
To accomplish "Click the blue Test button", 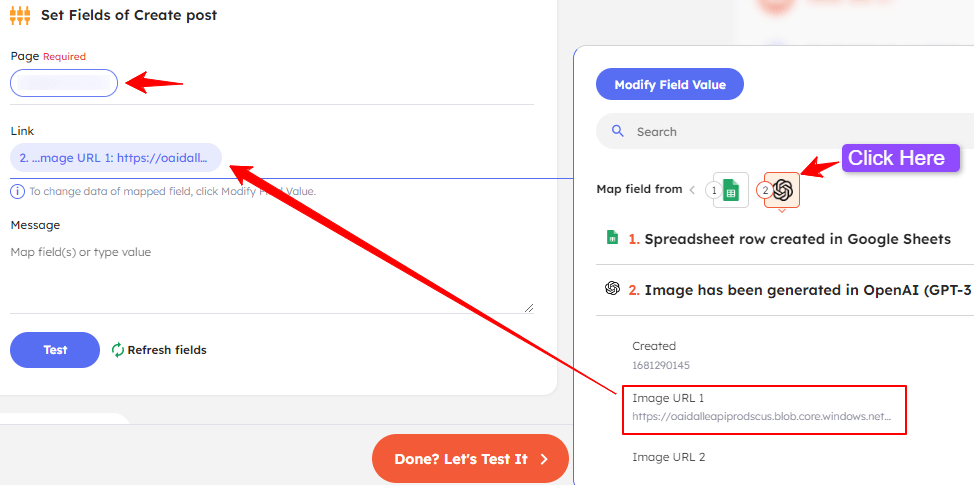I will (x=55, y=350).
